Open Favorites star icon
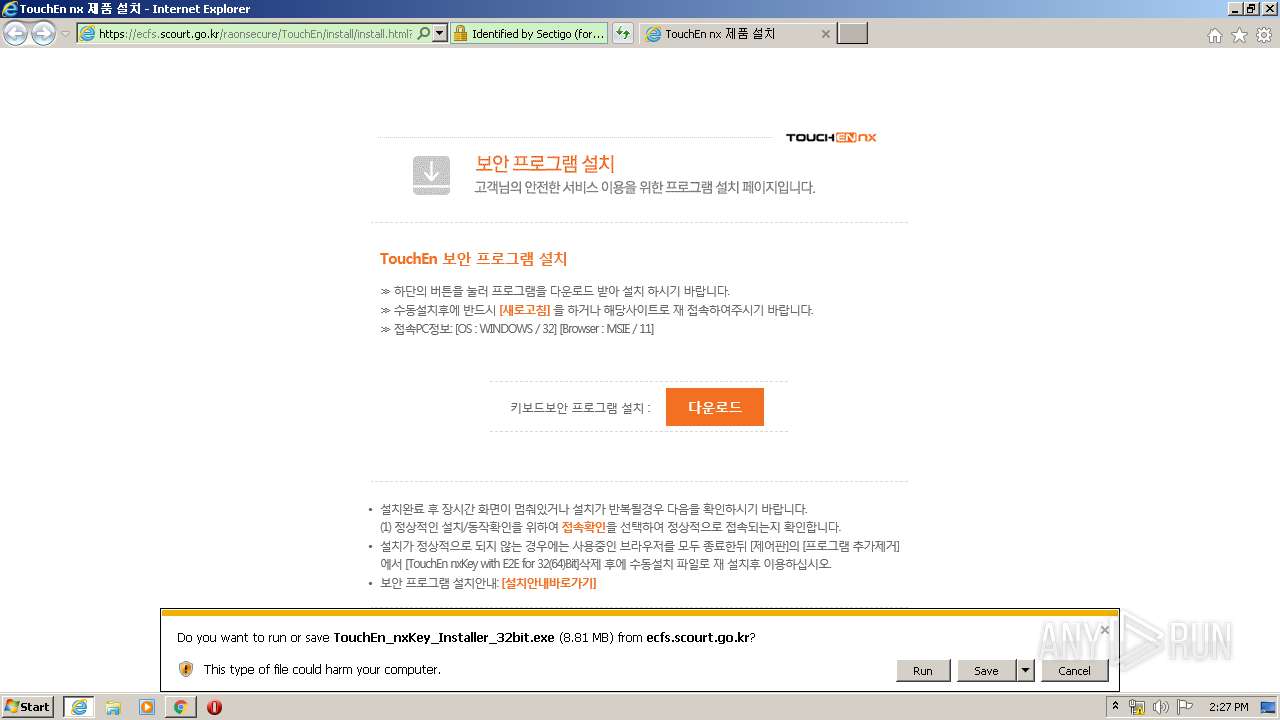The height and width of the screenshot is (720, 1280). pos(1239,35)
